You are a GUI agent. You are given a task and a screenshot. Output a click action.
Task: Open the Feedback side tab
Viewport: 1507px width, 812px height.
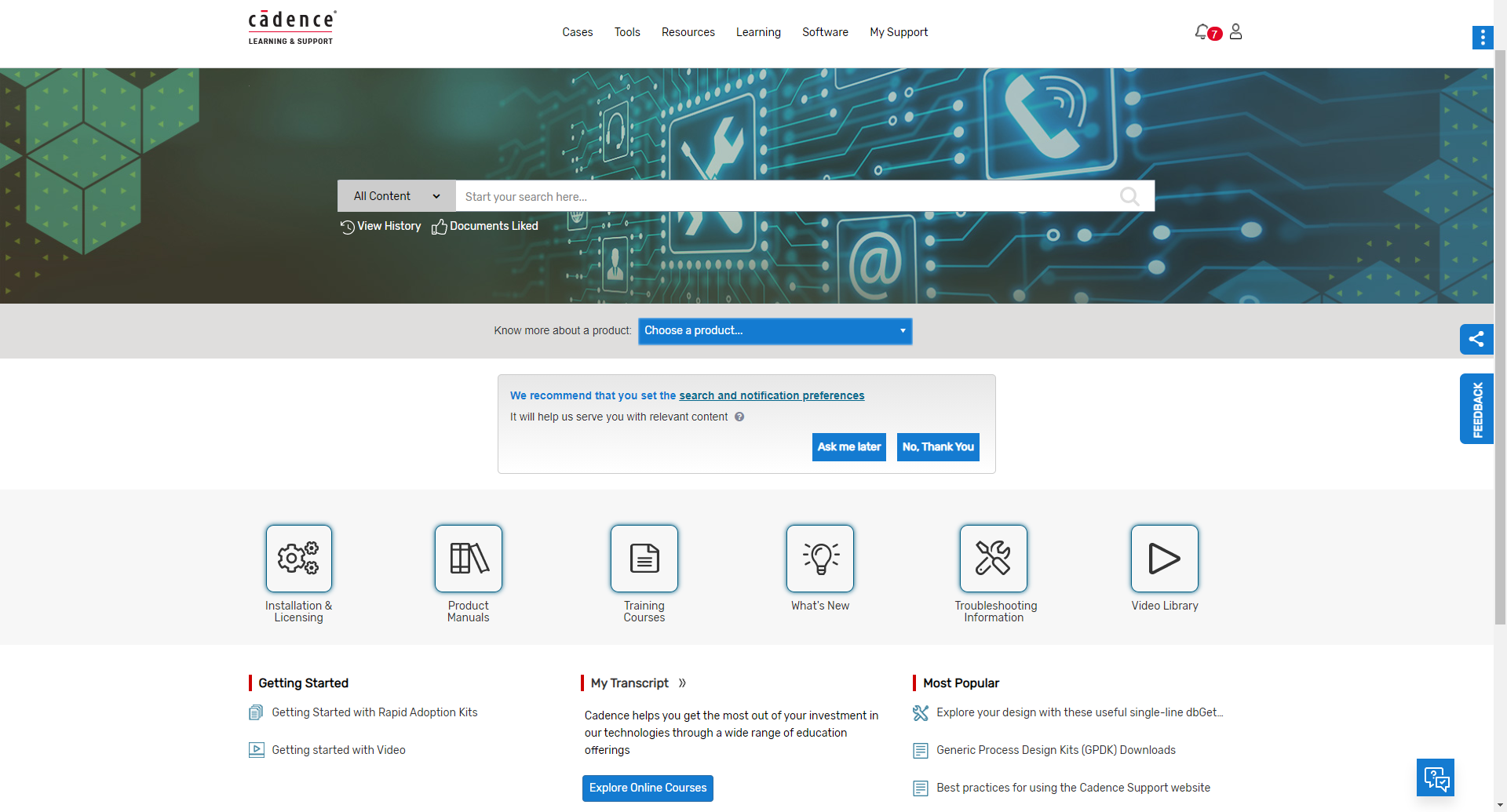pos(1478,408)
